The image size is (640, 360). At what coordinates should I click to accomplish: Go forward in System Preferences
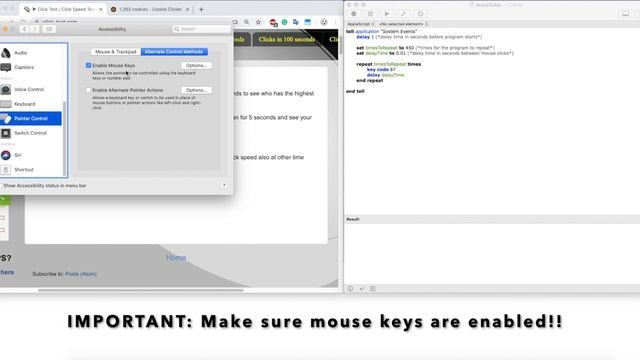coord(35,29)
